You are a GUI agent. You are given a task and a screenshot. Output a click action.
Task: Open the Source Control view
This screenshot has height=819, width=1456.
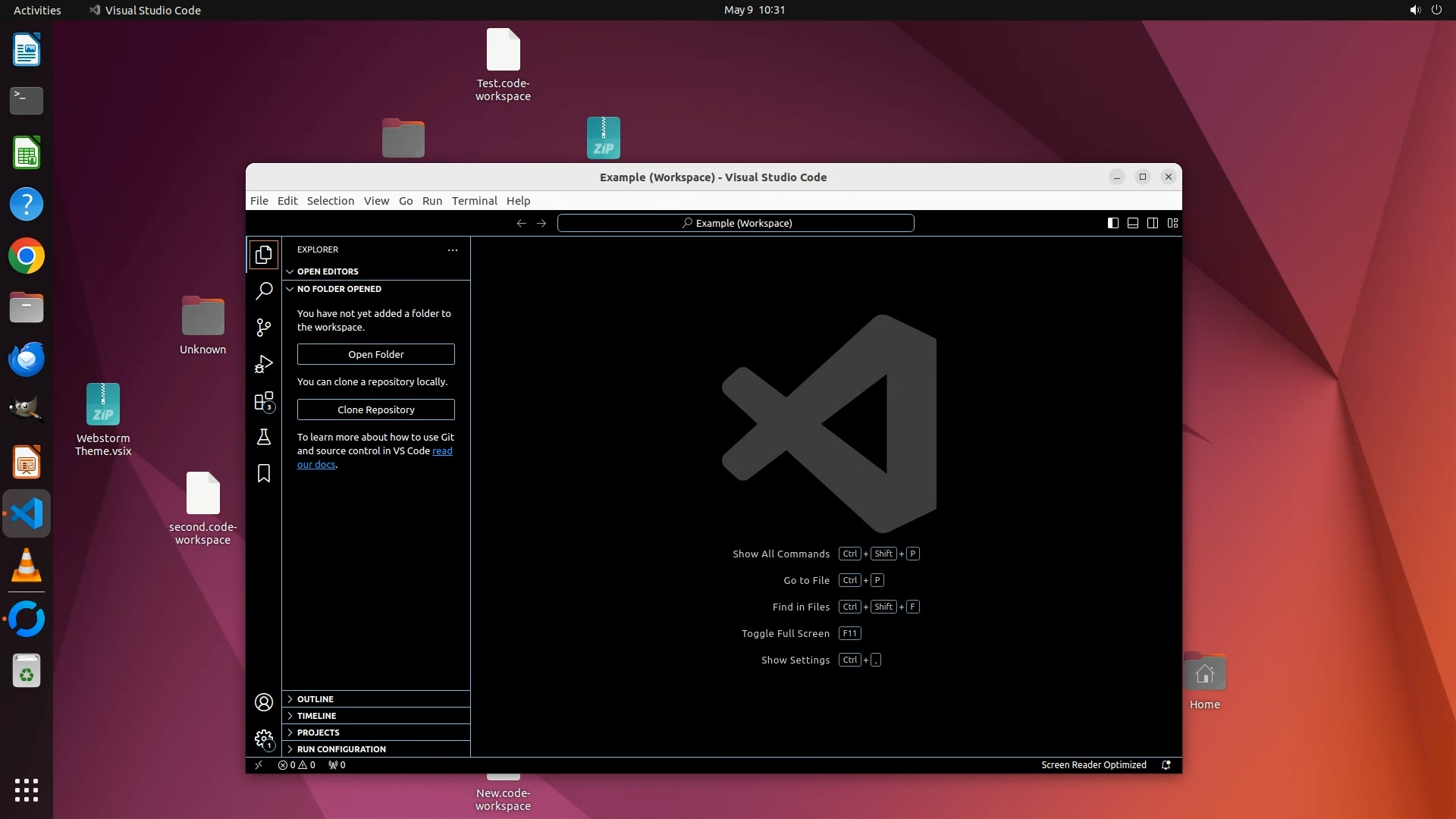[263, 328]
